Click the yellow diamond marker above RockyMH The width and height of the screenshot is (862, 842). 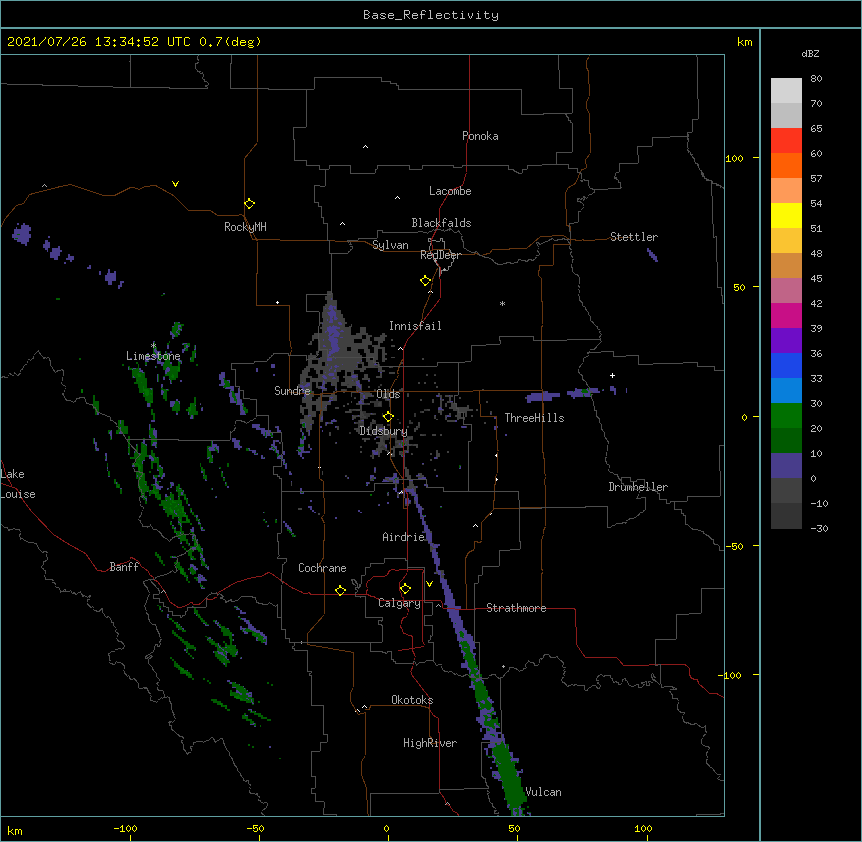pos(250,204)
